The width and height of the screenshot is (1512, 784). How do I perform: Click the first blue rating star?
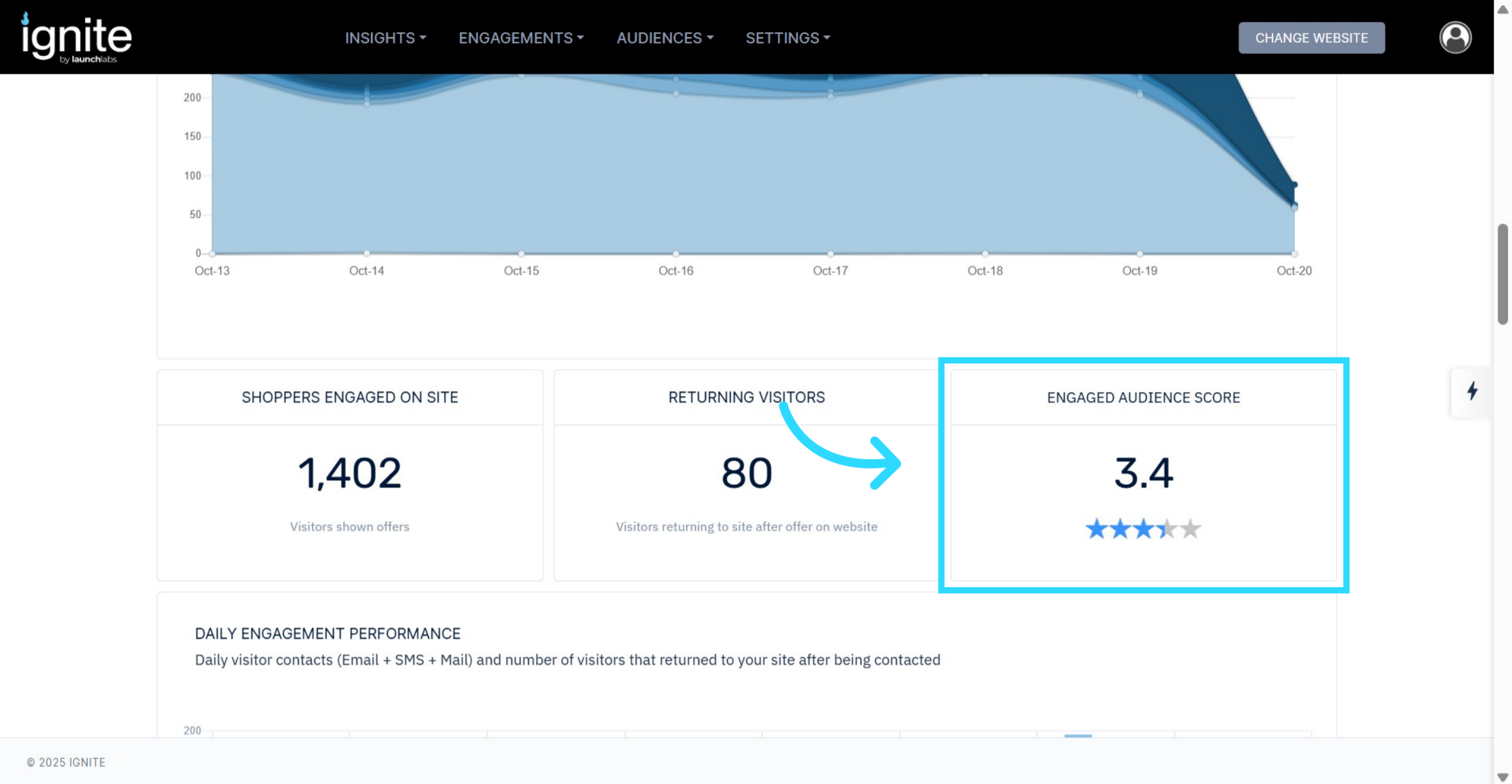[1096, 529]
